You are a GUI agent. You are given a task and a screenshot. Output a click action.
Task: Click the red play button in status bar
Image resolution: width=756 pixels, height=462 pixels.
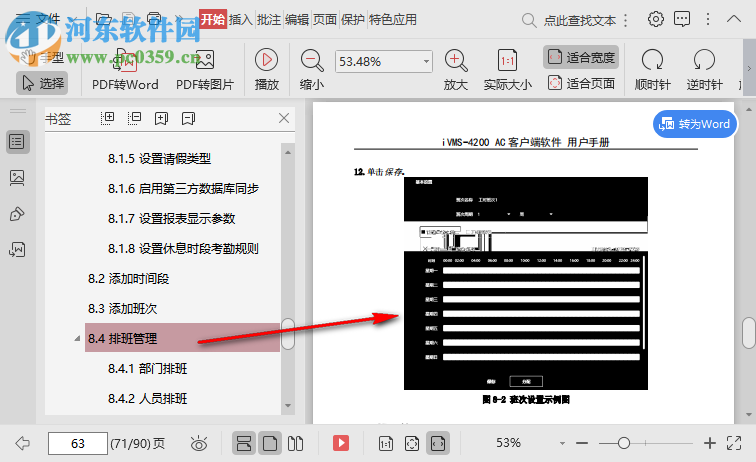(x=341, y=443)
